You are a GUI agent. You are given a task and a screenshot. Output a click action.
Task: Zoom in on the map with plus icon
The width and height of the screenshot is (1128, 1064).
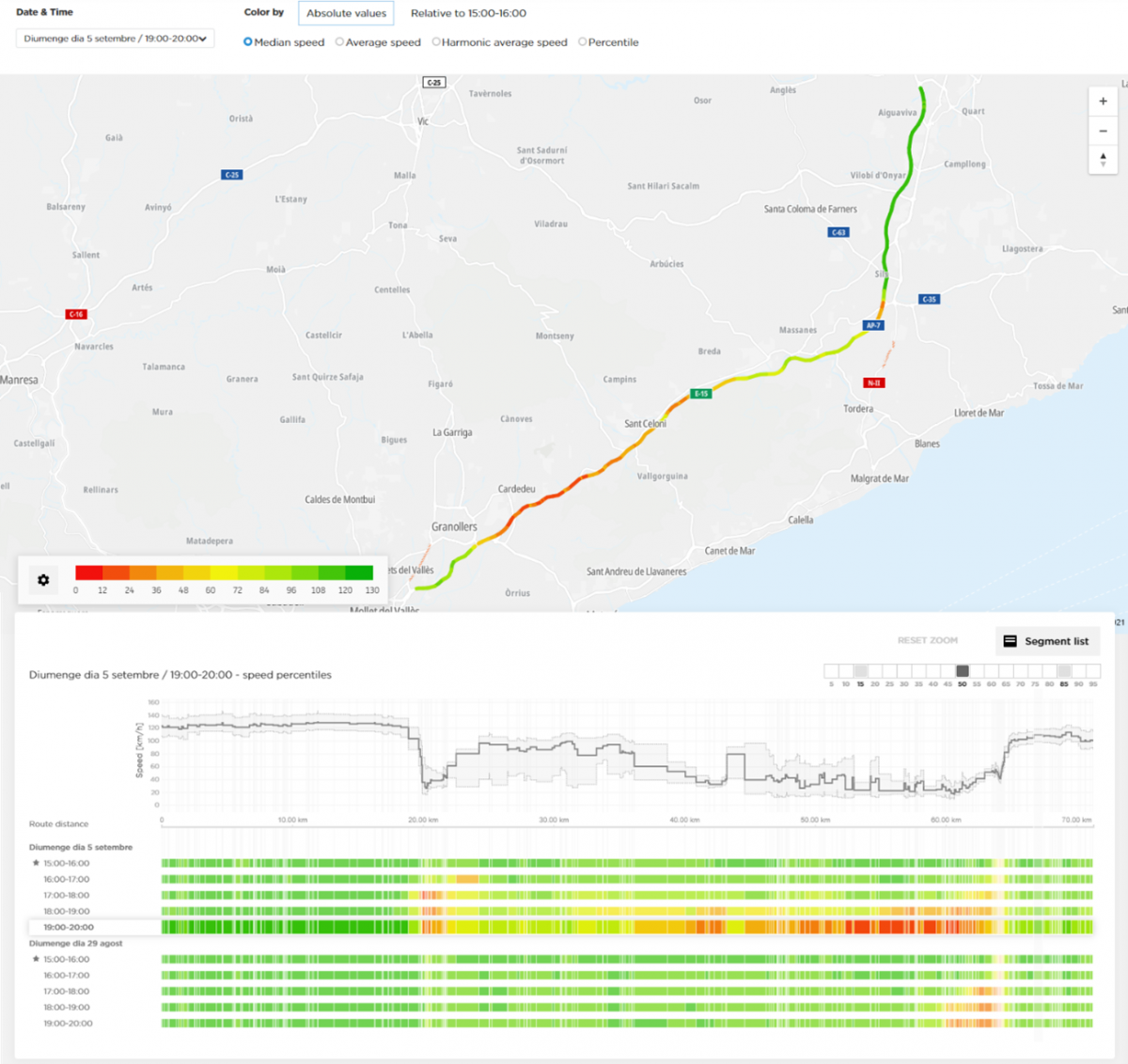[1102, 101]
